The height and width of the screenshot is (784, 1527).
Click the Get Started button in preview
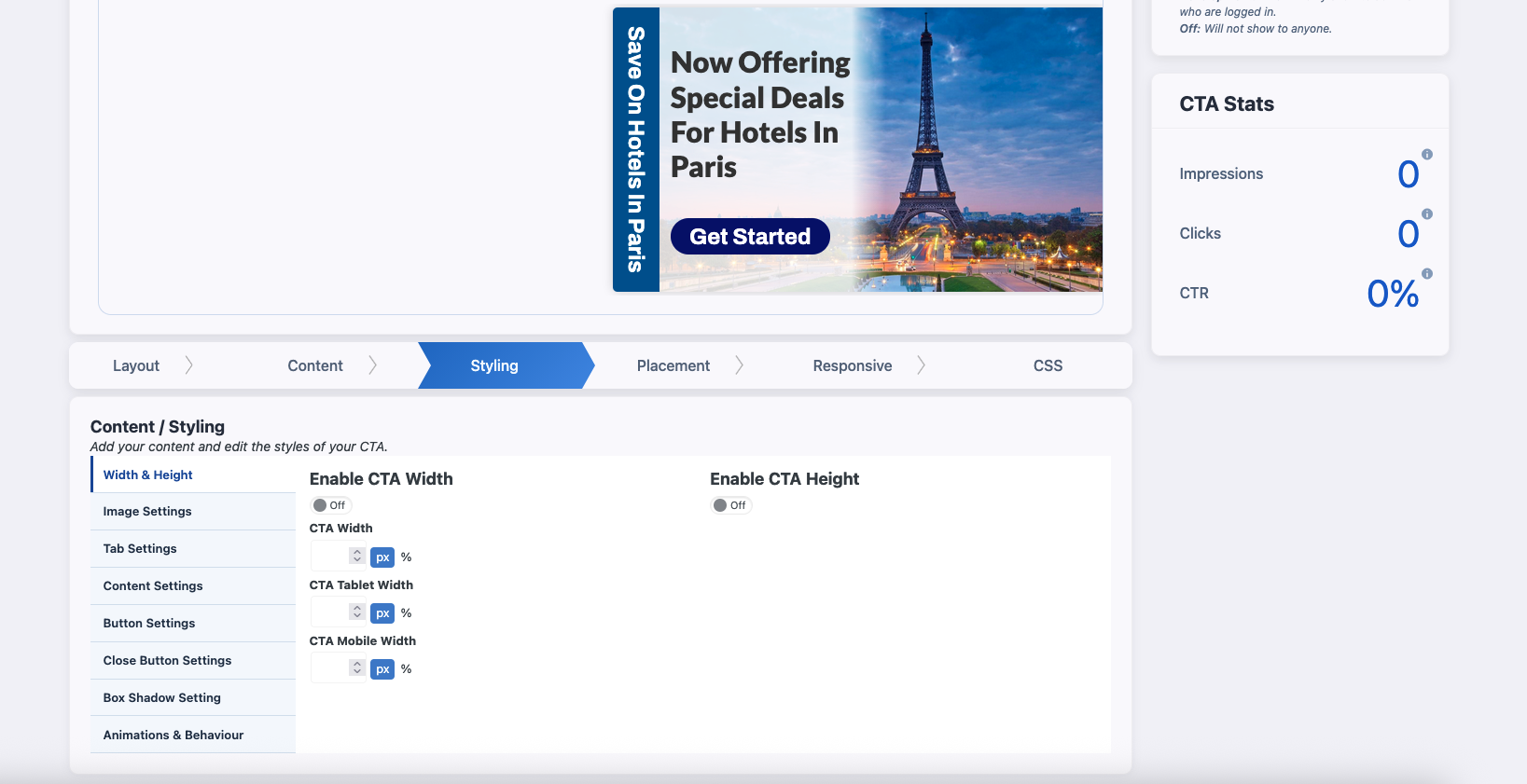point(750,237)
